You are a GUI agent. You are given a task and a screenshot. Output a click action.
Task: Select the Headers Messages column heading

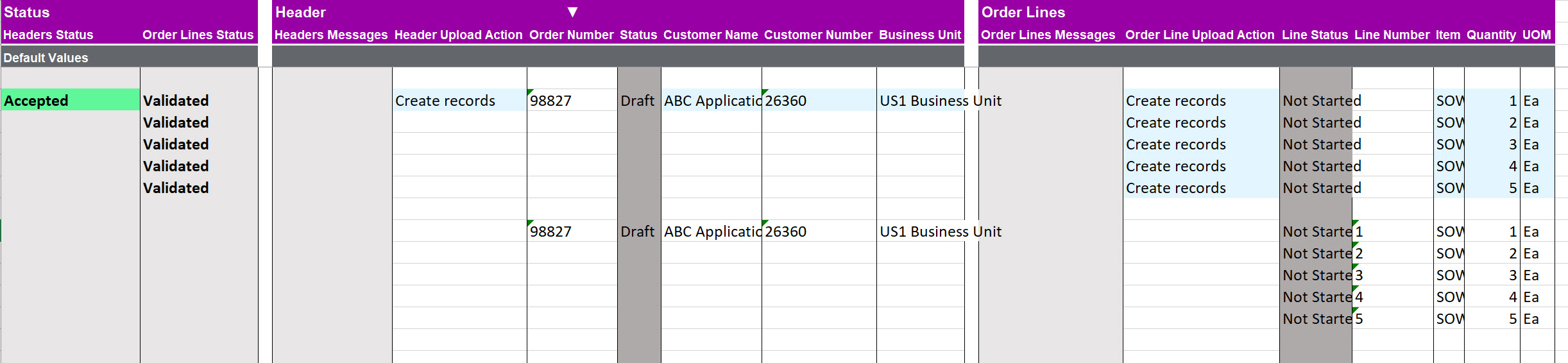click(331, 35)
